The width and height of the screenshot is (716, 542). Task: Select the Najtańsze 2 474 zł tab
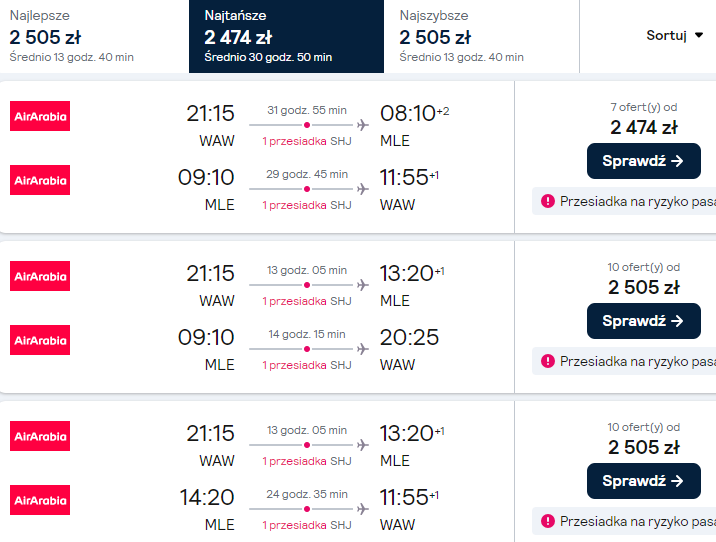pyautogui.click(x=285, y=37)
